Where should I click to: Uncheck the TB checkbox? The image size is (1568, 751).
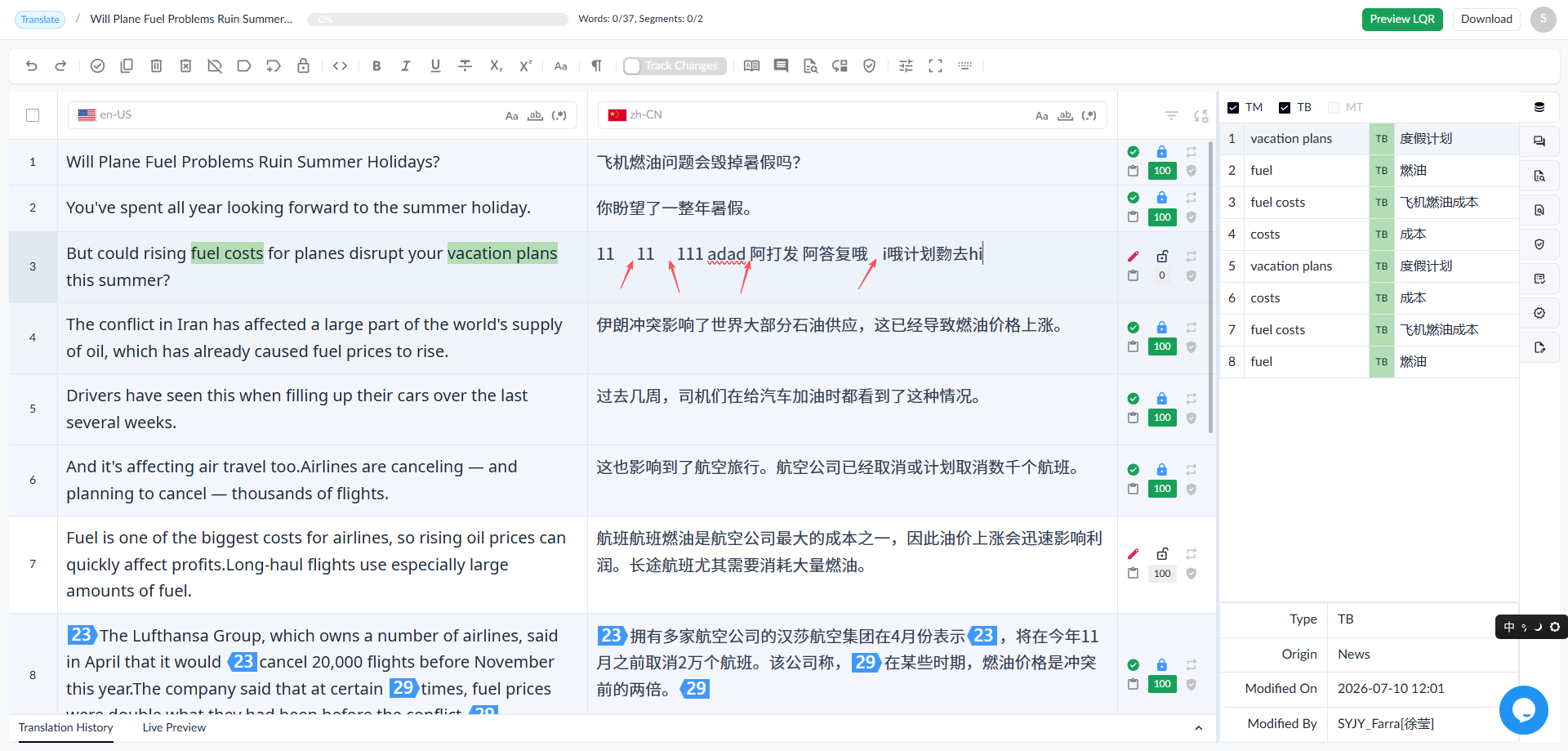[1285, 108]
